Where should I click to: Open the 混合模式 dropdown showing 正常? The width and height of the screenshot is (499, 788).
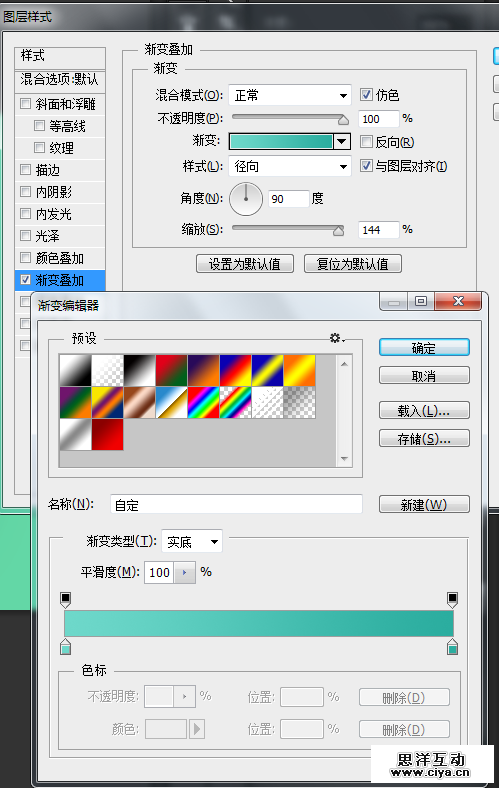289,95
